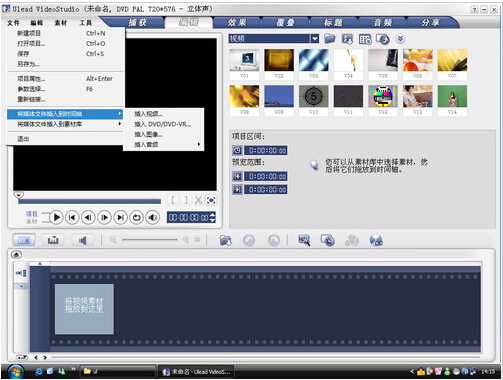Open Audio view speaker icon
Screen dimensions: 503x380
[x=82, y=240]
